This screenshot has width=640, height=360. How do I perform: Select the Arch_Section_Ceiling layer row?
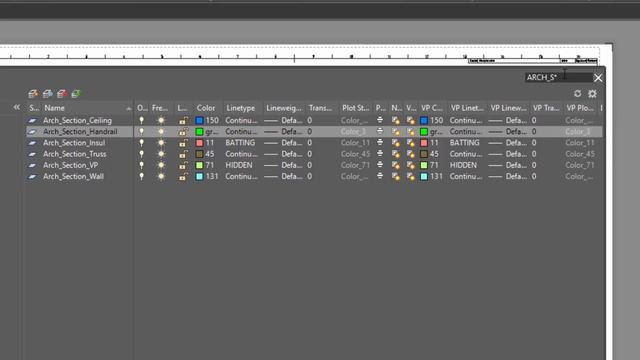314,120
